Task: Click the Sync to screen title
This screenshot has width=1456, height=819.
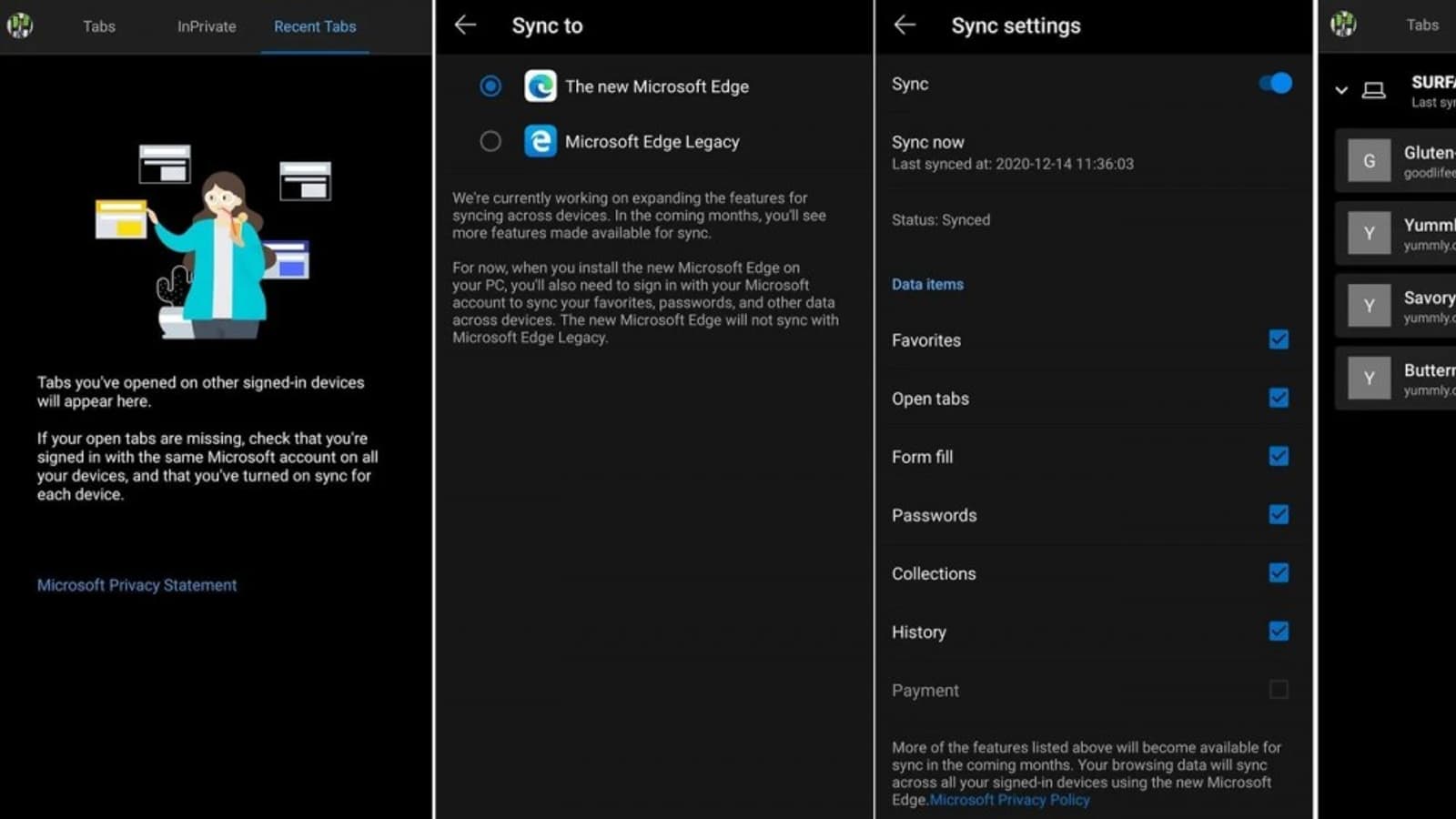Action: pyautogui.click(x=547, y=25)
